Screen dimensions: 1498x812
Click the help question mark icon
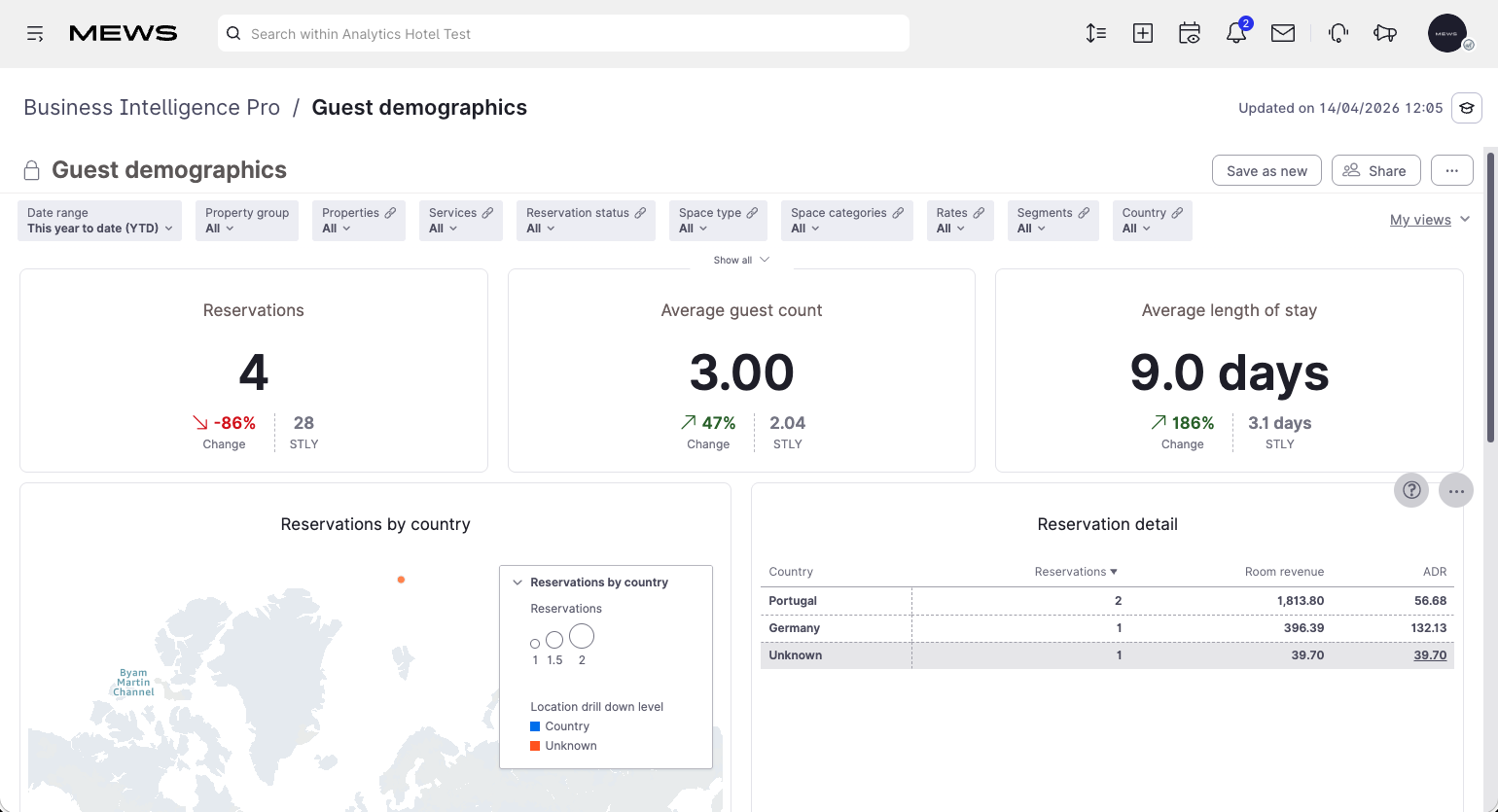tap(1411, 491)
